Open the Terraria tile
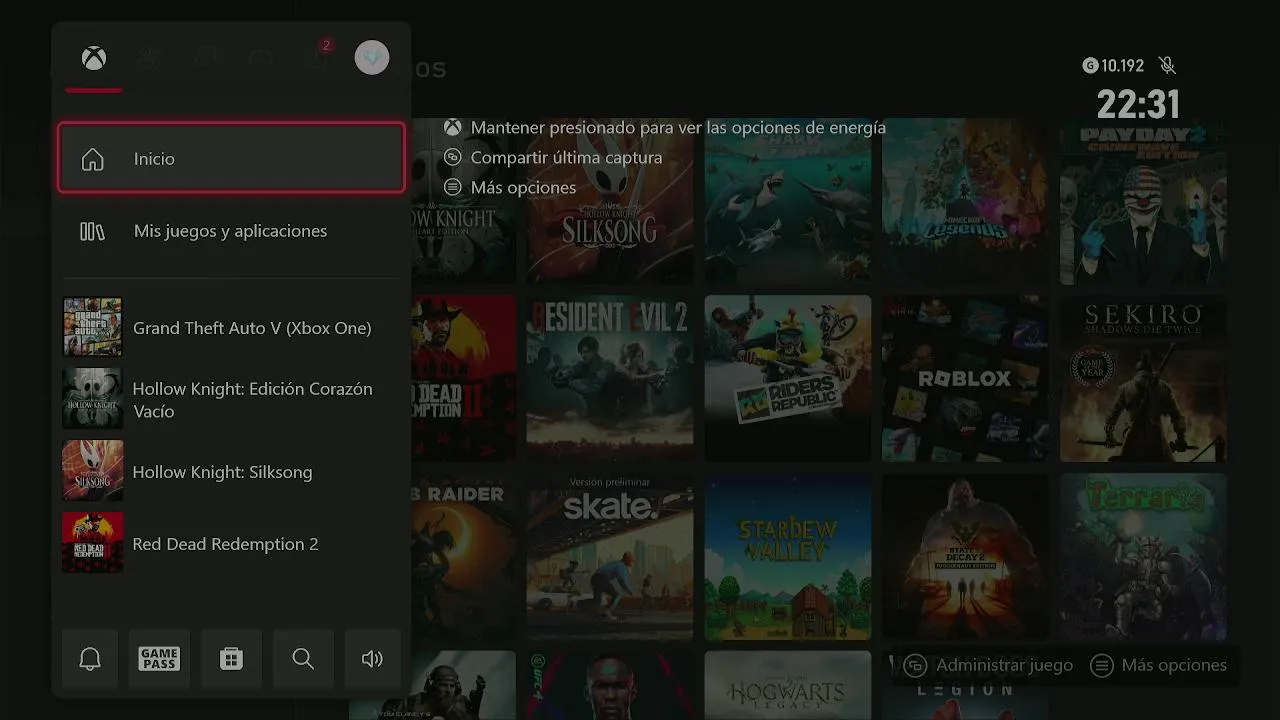Screen dimensions: 1280x720 click(x=1143, y=557)
